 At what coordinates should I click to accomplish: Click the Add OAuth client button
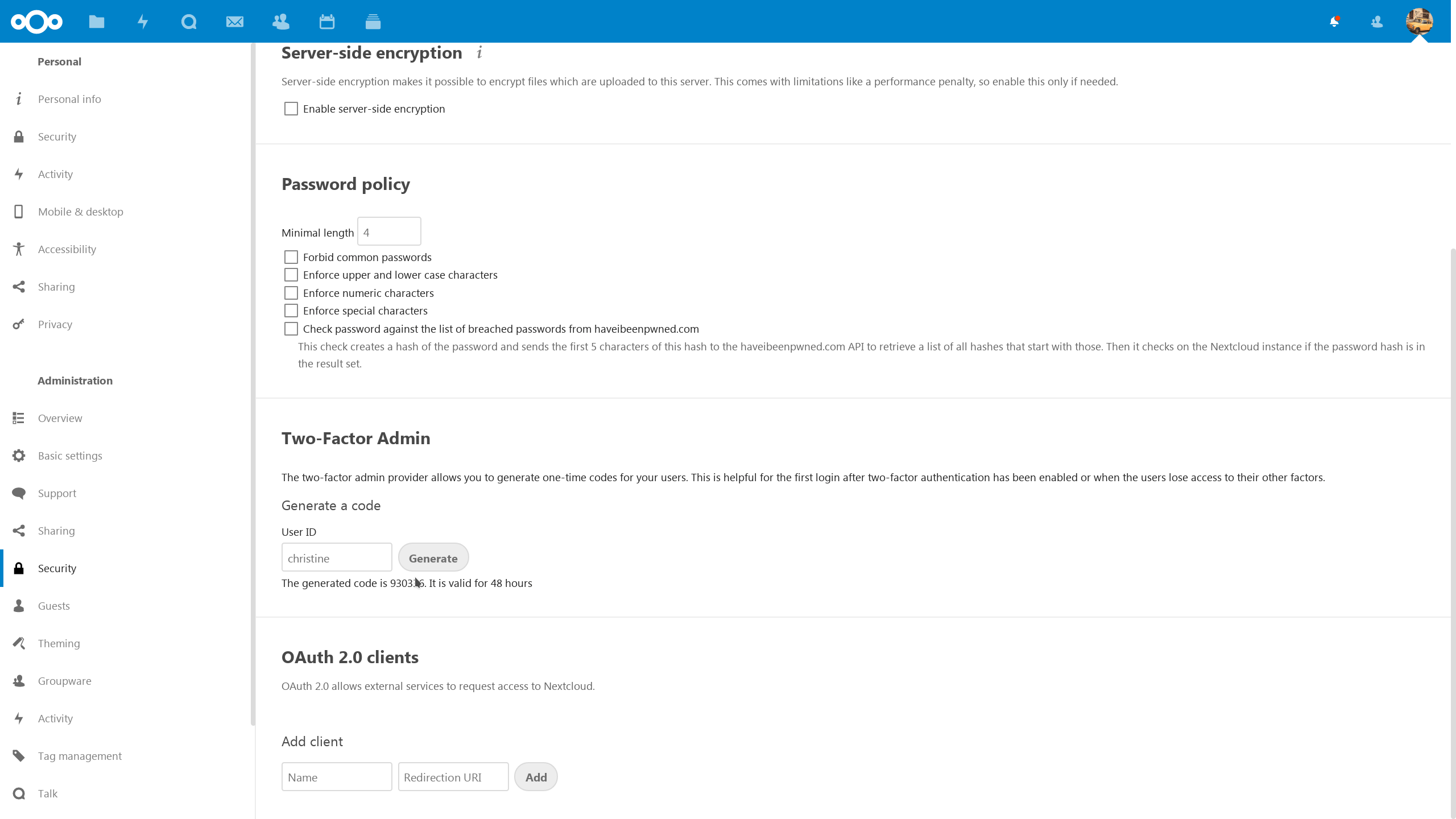[x=536, y=777]
